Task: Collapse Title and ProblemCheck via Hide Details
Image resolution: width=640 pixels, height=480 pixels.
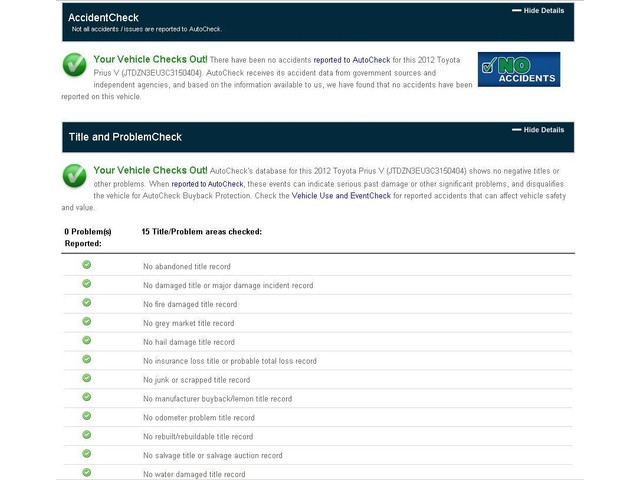Action: [x=538, y=130]
